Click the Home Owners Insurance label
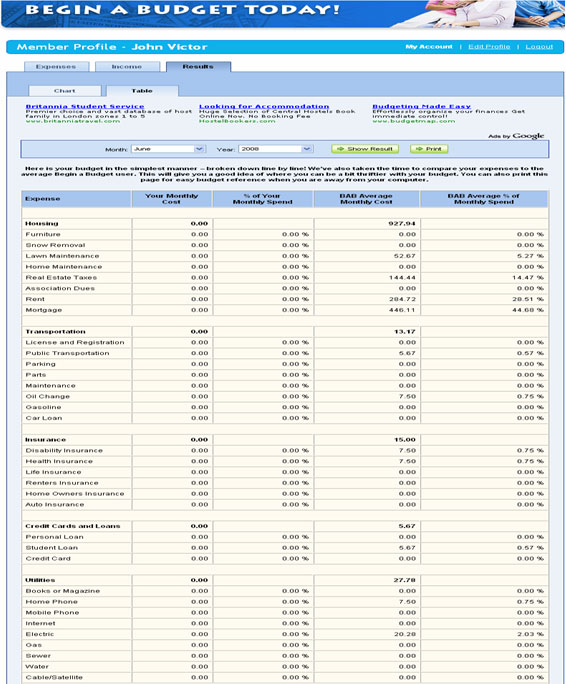The width and height of the screenshot is (566, 684). (75, 494)
